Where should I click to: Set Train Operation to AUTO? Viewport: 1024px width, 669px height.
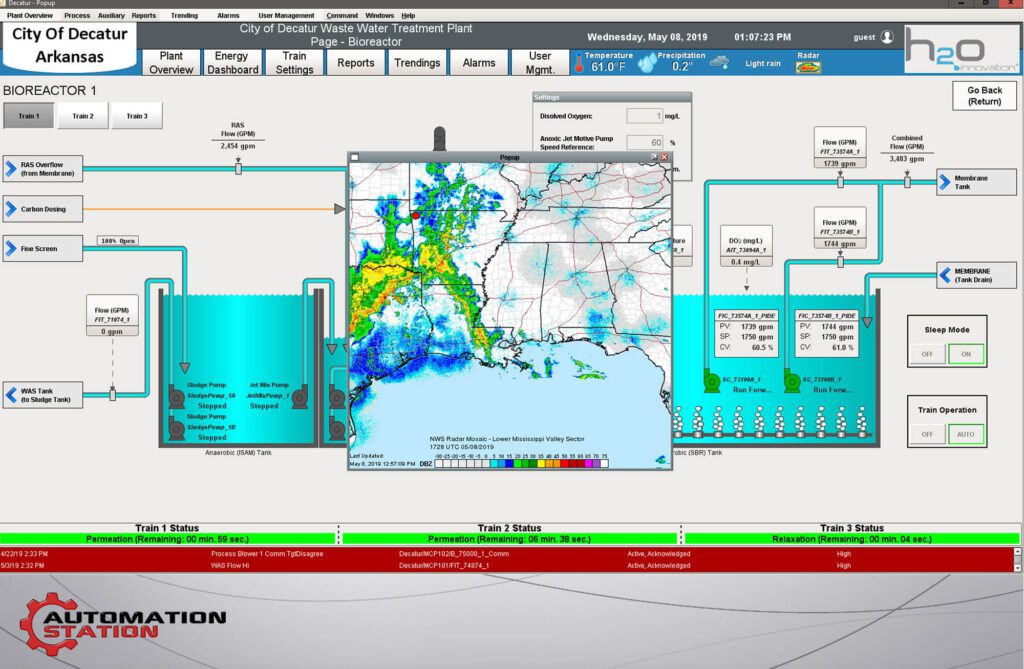tap(966, 434)
